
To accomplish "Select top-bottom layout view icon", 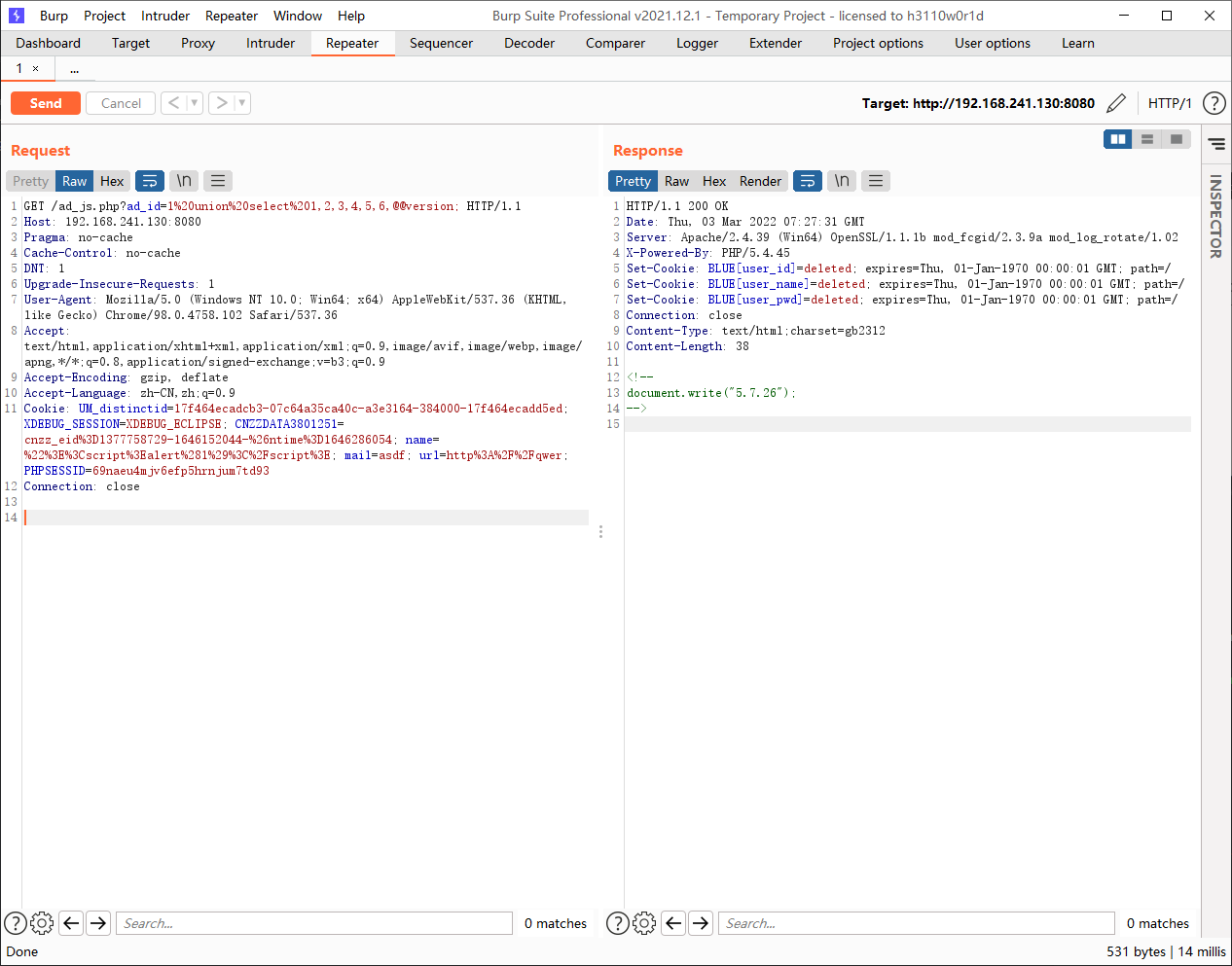I will (1147, 139).
